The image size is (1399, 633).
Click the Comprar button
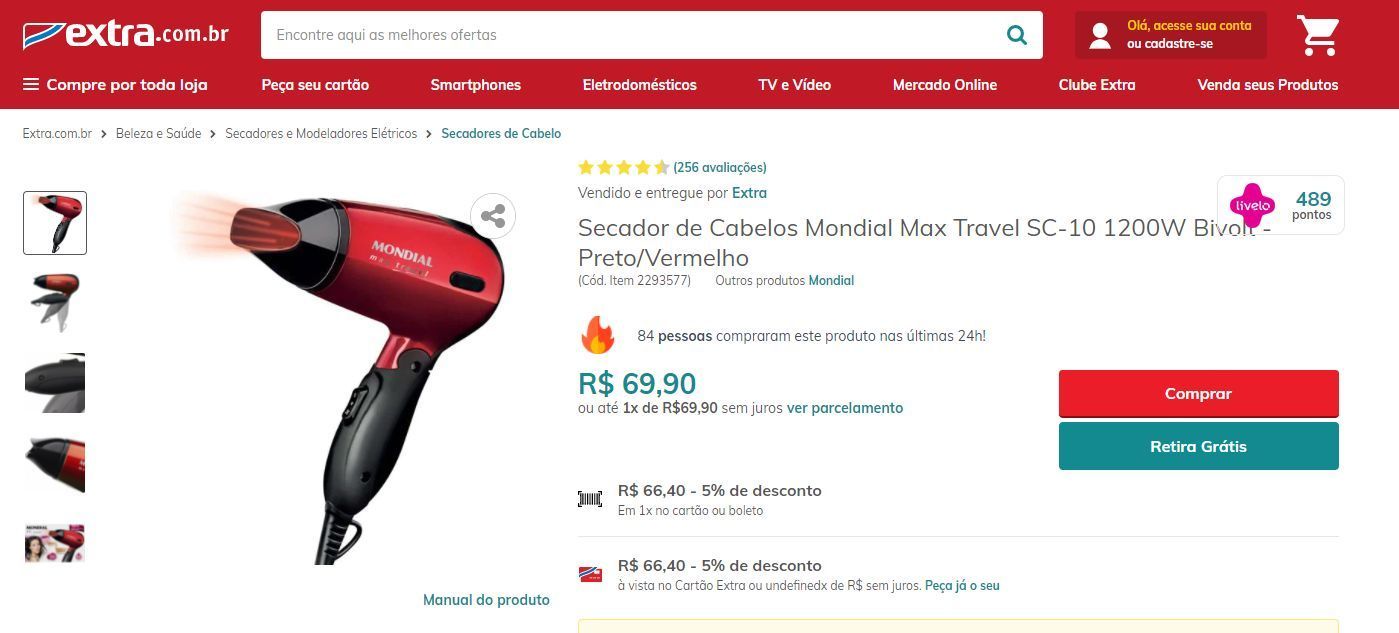coord(1198,394)
